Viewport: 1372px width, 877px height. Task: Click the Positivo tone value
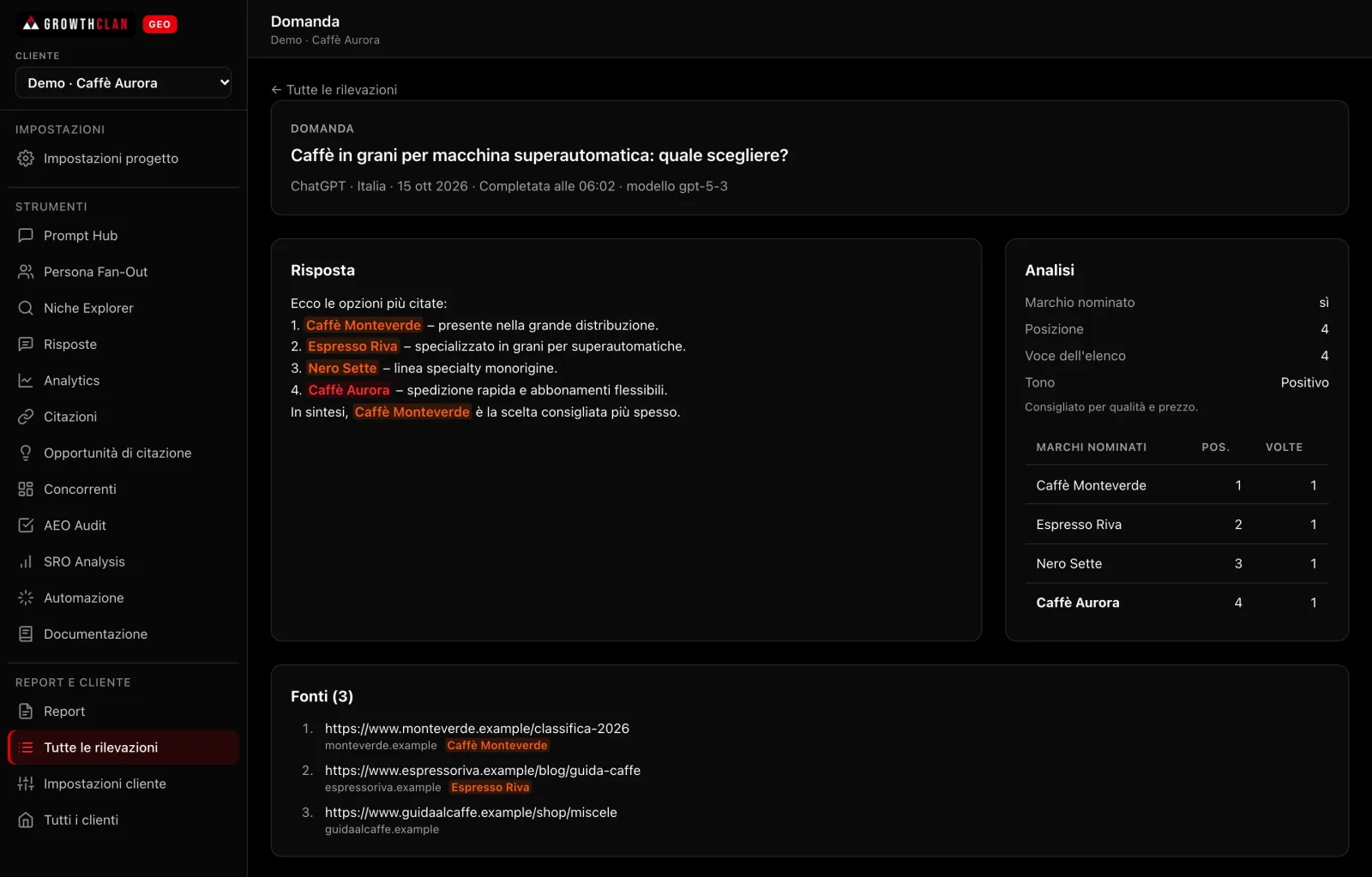coord(1304,382)
